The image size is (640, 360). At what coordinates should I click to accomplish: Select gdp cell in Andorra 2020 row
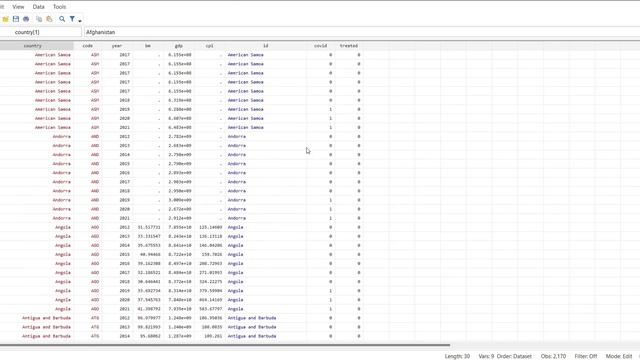[x=180, y=209]
